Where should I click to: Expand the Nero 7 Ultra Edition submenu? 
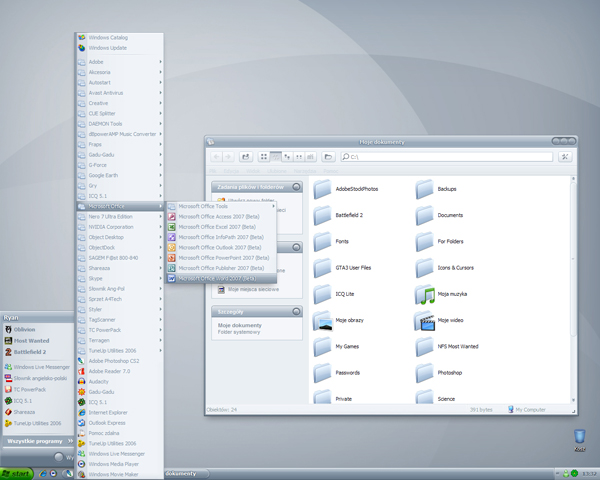click(120, 216)
